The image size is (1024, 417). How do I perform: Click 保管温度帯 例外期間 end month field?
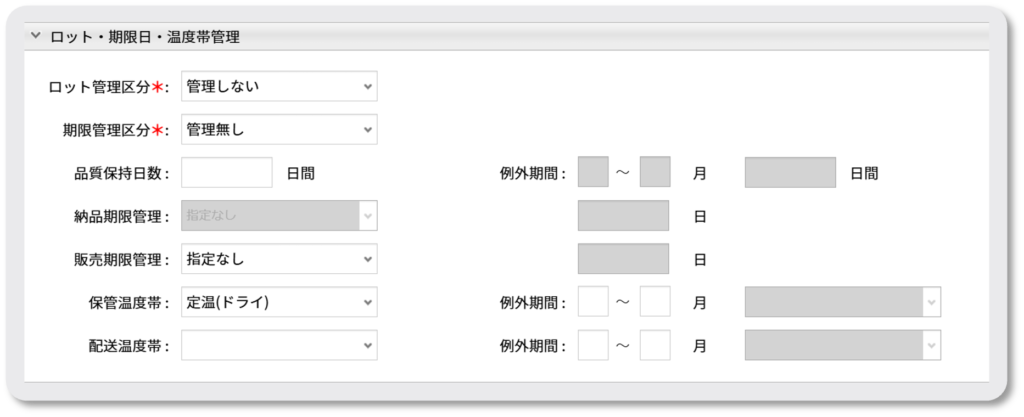click(655, 301)
